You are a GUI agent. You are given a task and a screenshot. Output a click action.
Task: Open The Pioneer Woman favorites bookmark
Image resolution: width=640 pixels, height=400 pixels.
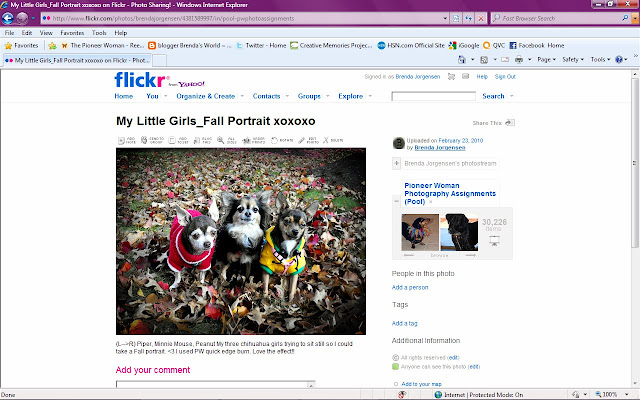[x=102, y=46]
